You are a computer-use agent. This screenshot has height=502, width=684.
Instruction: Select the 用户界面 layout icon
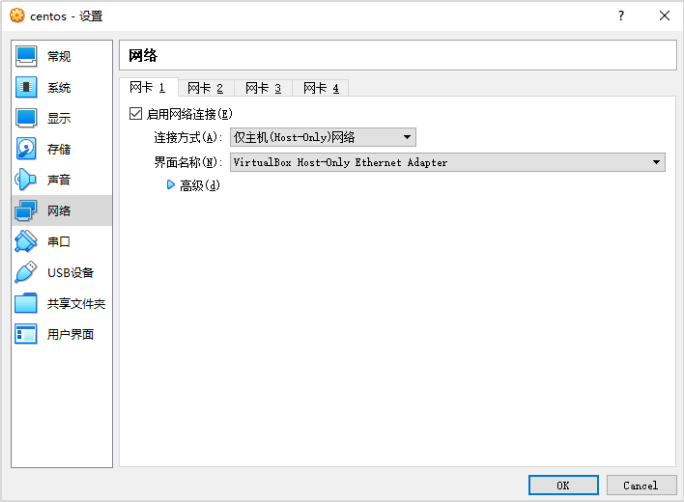[x=26, y=334]
